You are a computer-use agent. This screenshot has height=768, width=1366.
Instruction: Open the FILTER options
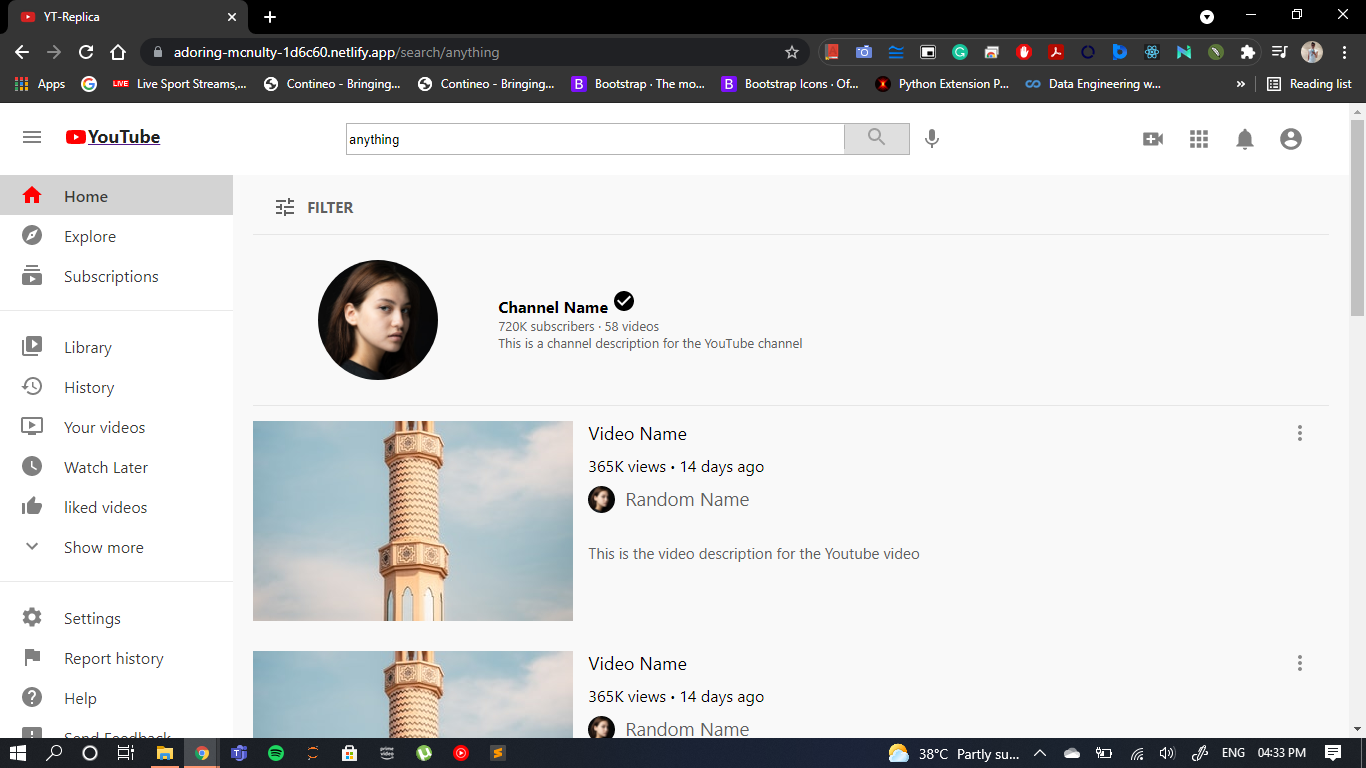coord(314,207)
